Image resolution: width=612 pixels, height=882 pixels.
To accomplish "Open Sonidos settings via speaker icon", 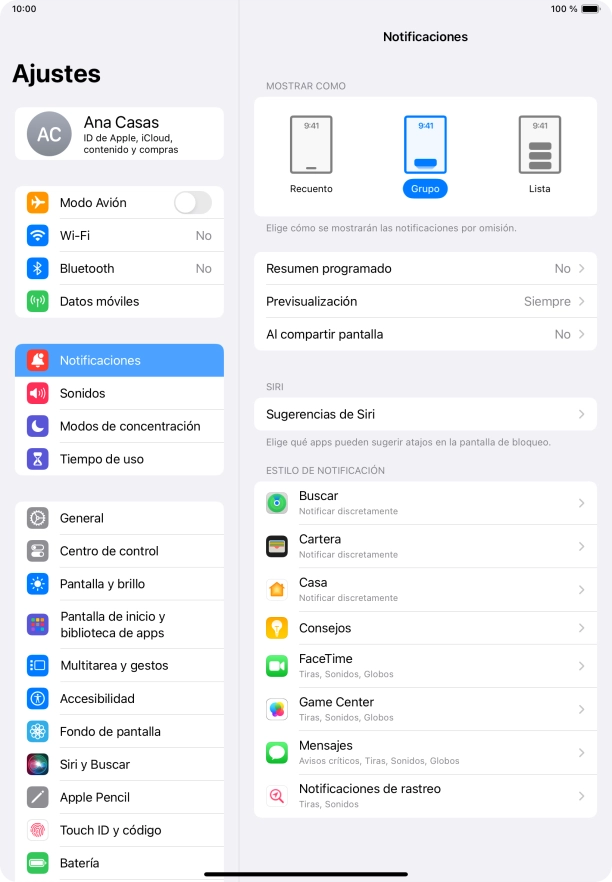I will [38, 393].
